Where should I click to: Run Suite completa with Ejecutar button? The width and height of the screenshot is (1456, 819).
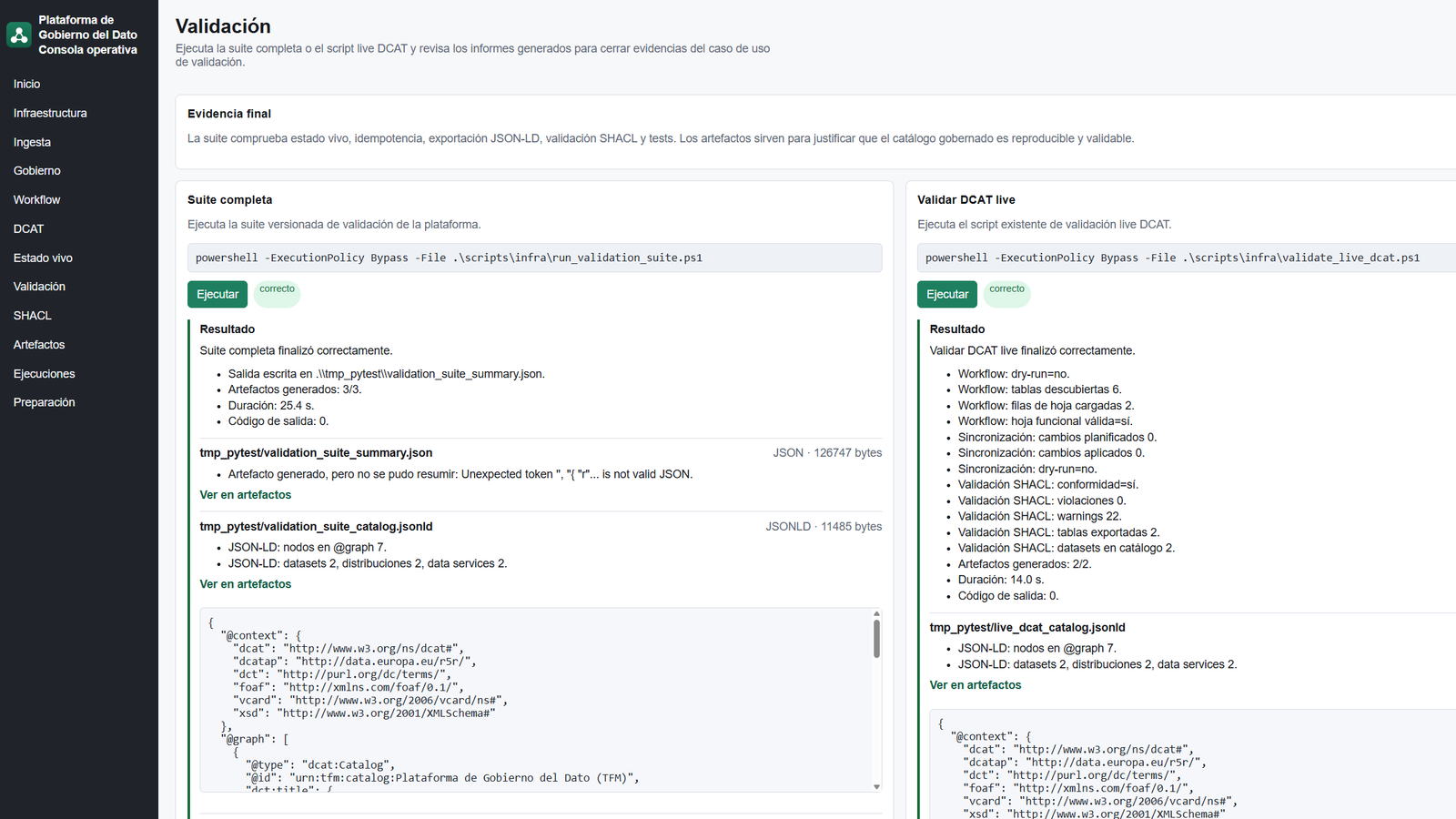(x=217, y=294)
